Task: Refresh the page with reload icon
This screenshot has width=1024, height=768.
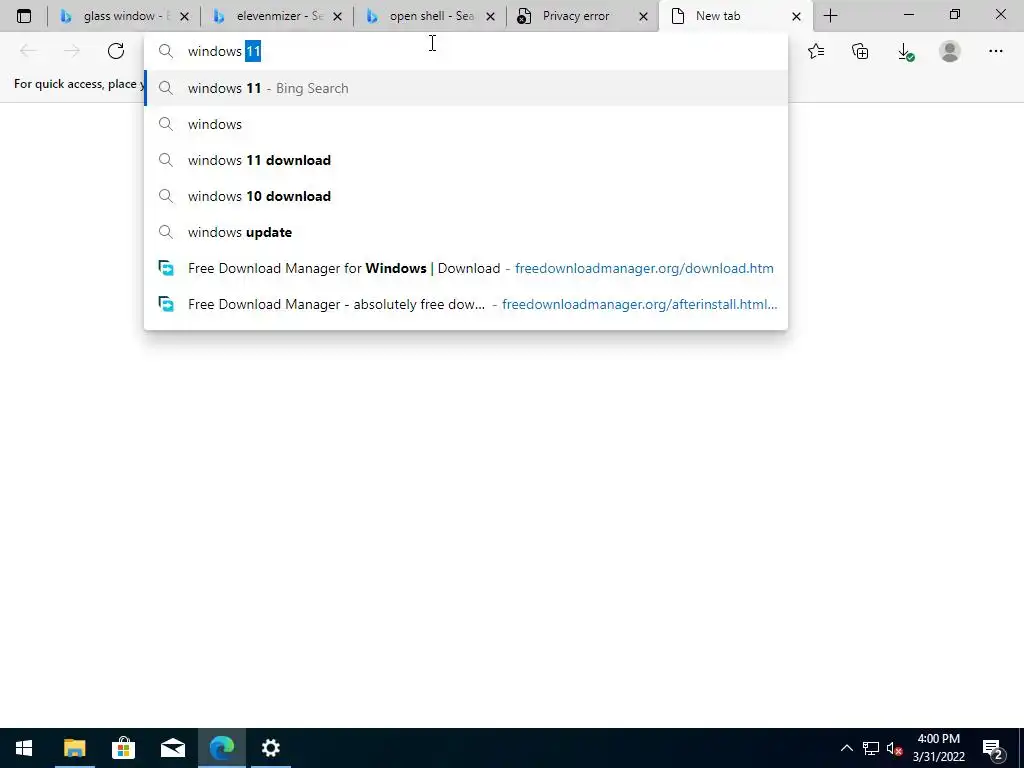Action: (x=116, y=51)
